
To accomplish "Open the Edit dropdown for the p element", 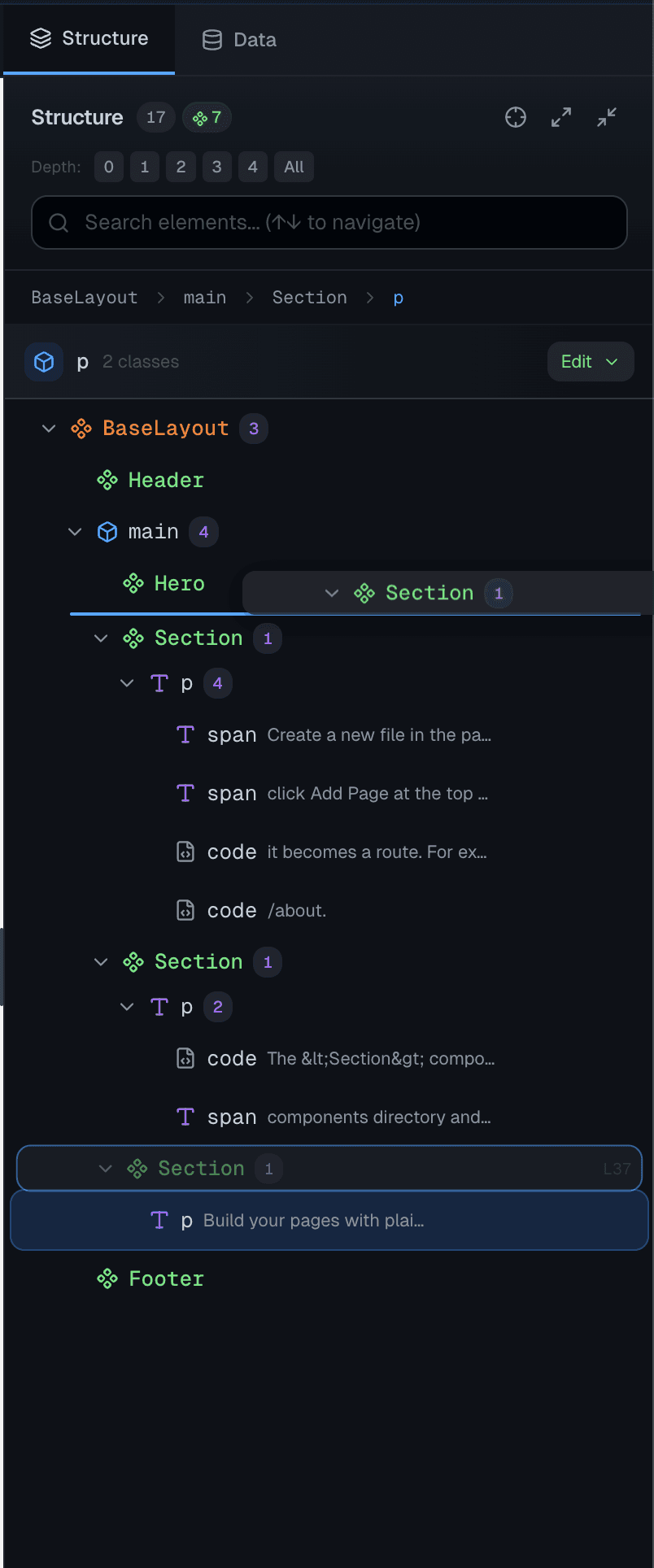I will point(591,361).
